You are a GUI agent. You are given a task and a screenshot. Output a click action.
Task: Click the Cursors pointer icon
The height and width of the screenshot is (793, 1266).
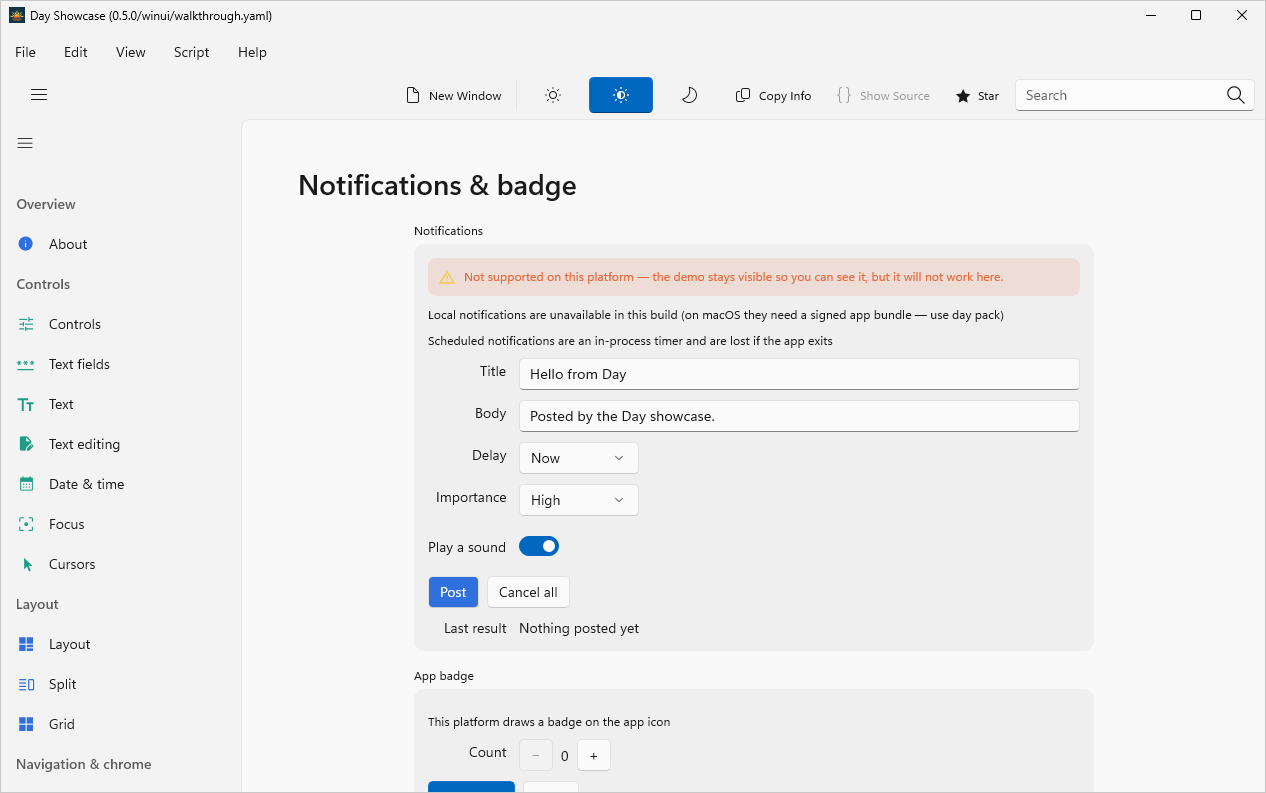click(x=27, y=564)
